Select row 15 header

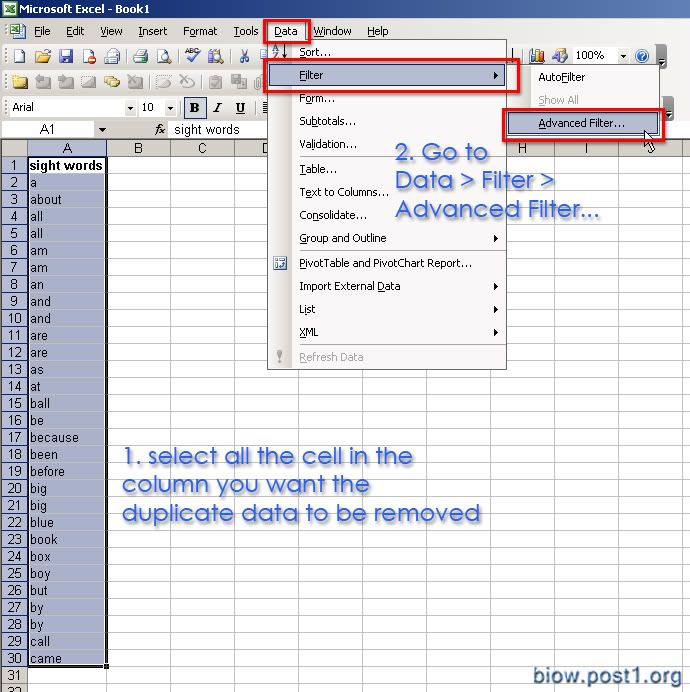click(14, 403)
